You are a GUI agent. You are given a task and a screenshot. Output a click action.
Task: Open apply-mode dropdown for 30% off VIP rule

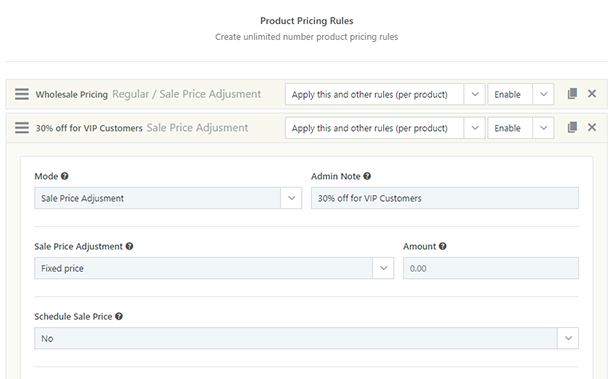coord(385,128)
